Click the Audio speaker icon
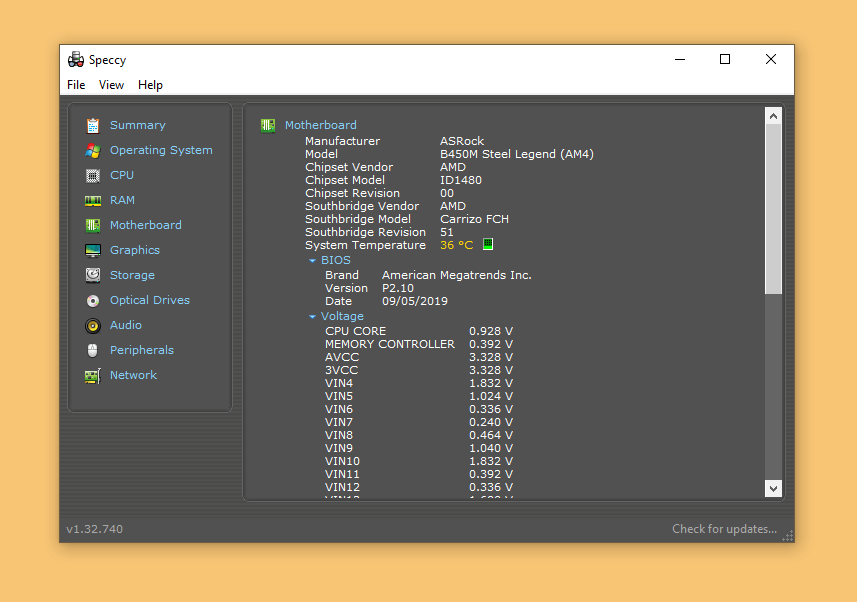The height and width of the screenshot is (602, 857). 93,326
